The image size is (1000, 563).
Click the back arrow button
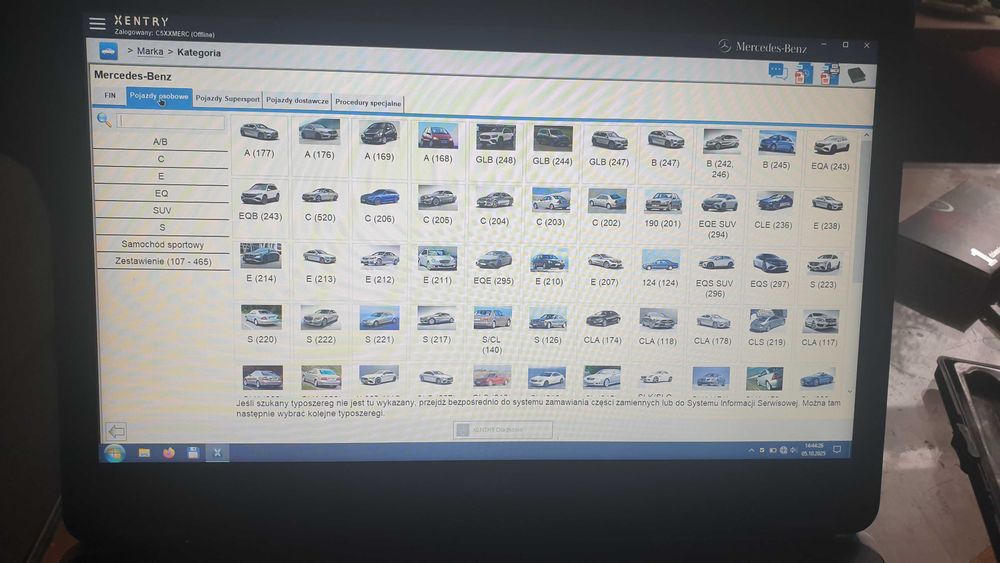(x=116, y=432)
